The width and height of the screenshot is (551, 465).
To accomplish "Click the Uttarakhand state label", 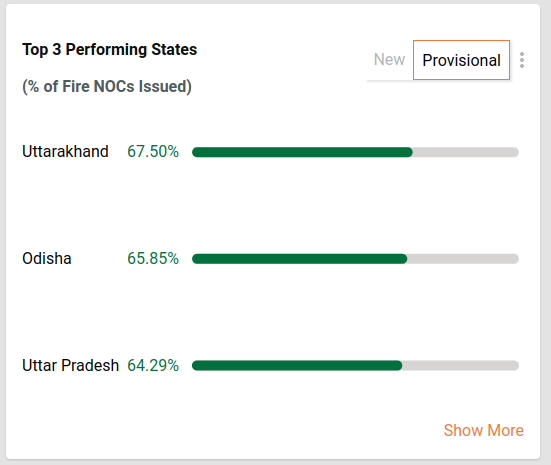I will tap(65, 151).
